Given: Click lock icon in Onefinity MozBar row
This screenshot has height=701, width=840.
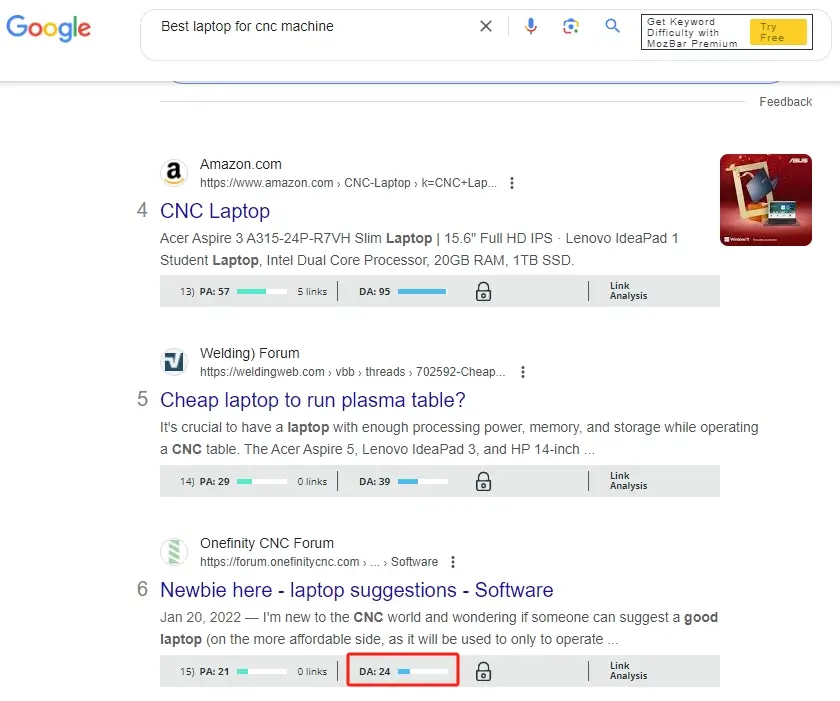Looking at the screenshot, I should 483,672.
